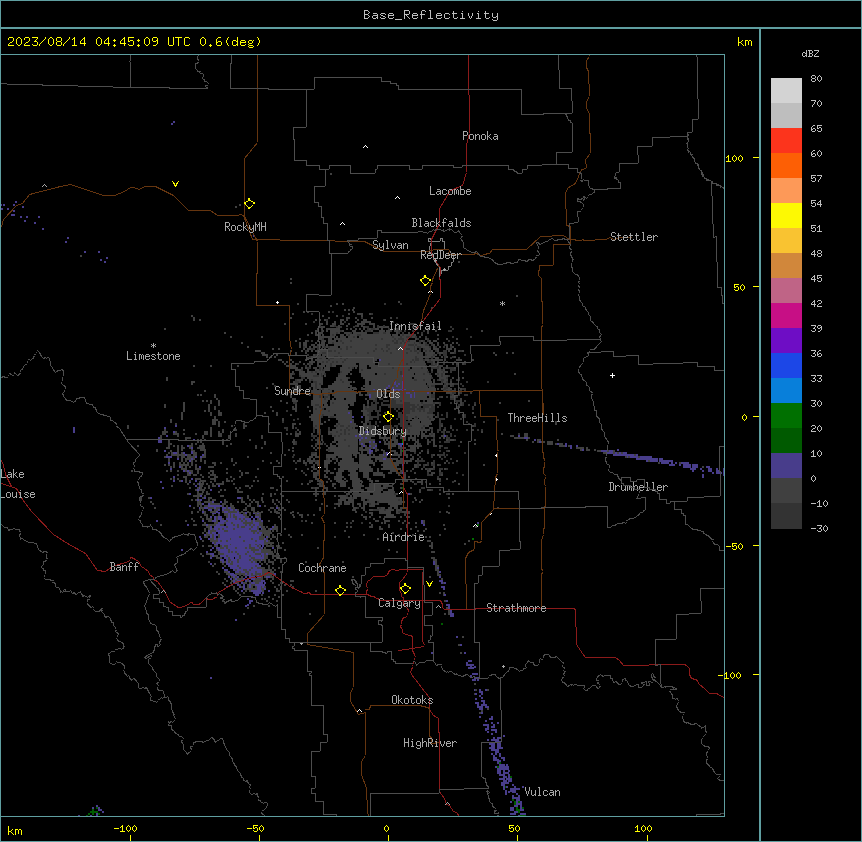Click the Vulcan city label

(x=543, y=792)
